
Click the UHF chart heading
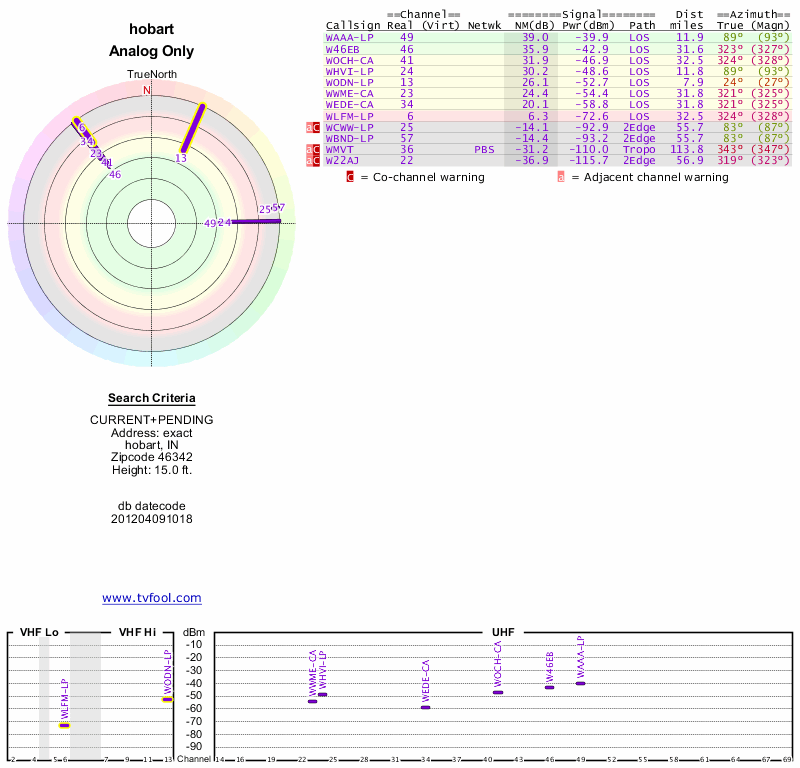(503, 632)
